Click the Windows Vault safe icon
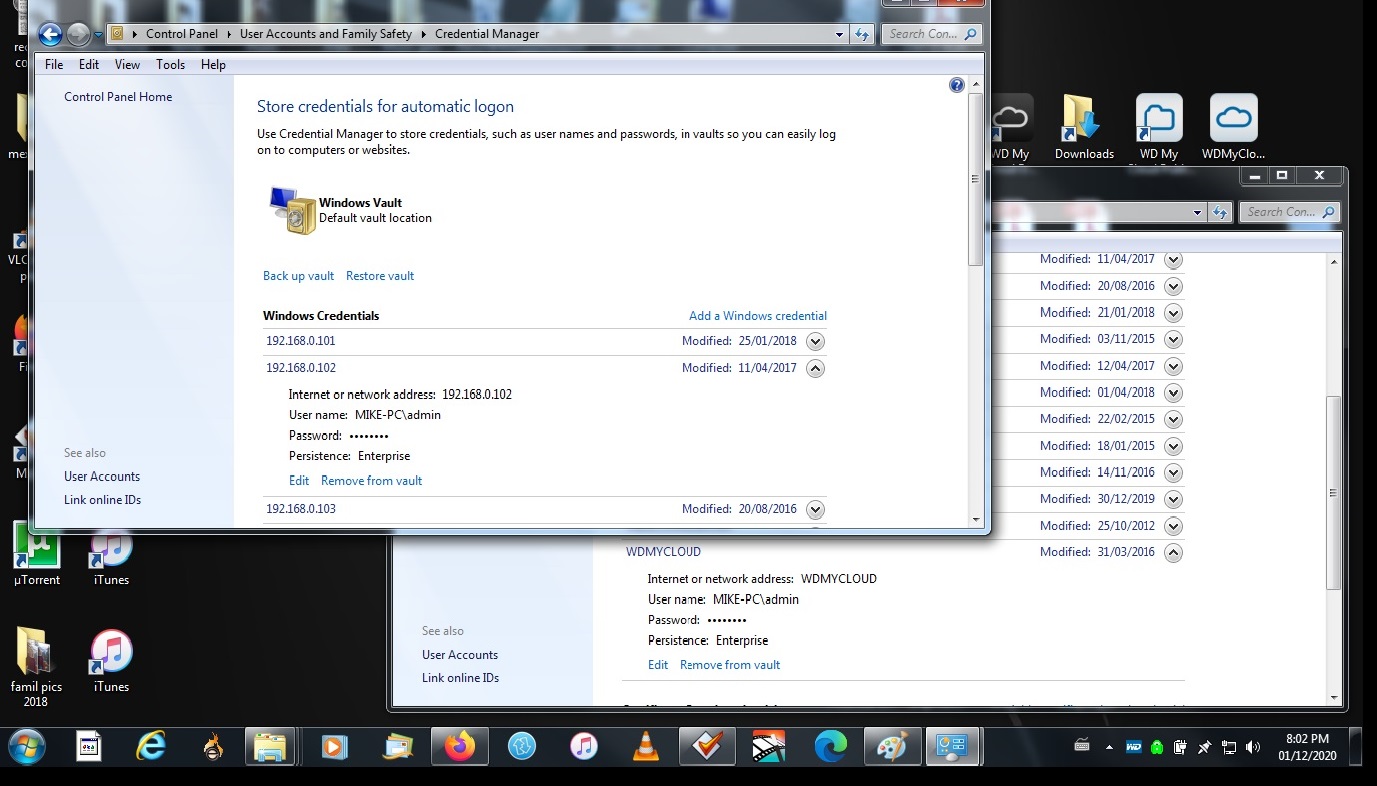 tap(292, 210)
